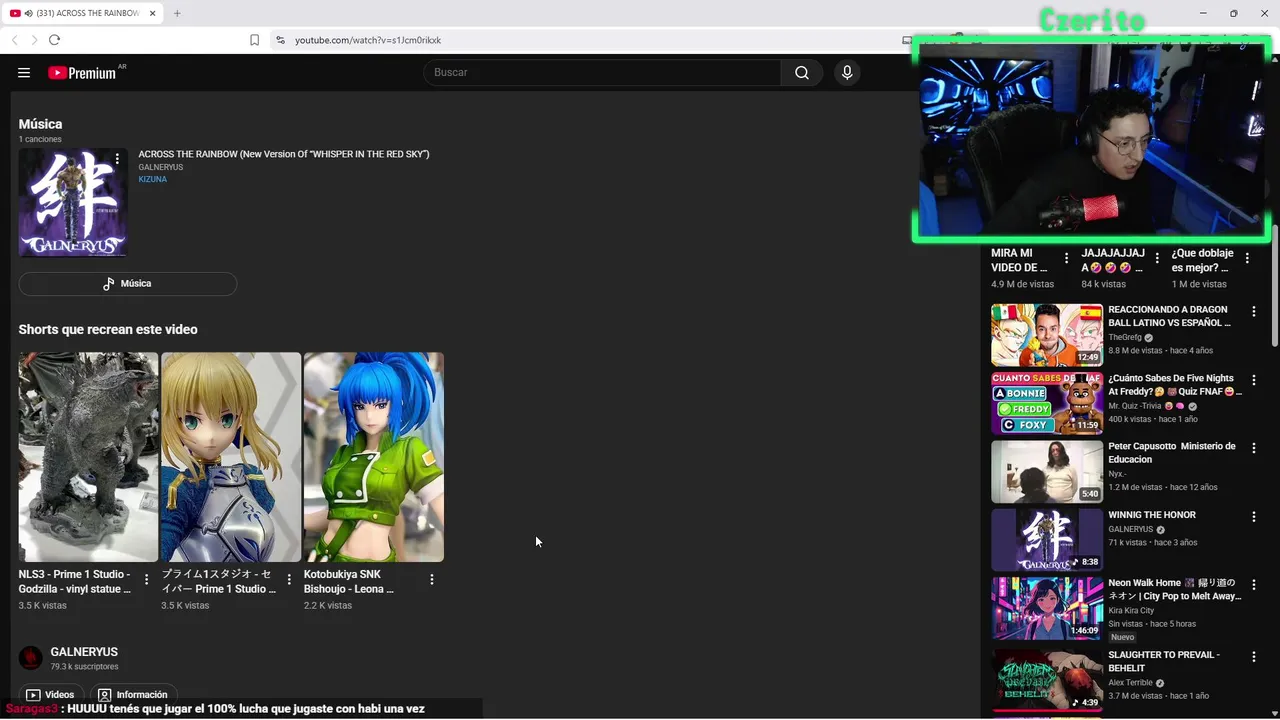Open GALNERYUS artist link under song title

point(161,167)
